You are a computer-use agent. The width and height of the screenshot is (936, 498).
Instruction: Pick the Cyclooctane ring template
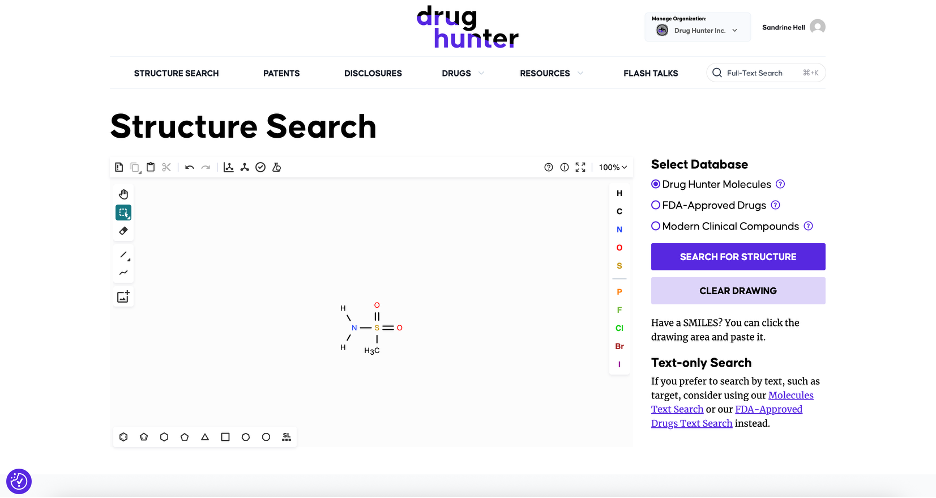[x=266, y=437]
